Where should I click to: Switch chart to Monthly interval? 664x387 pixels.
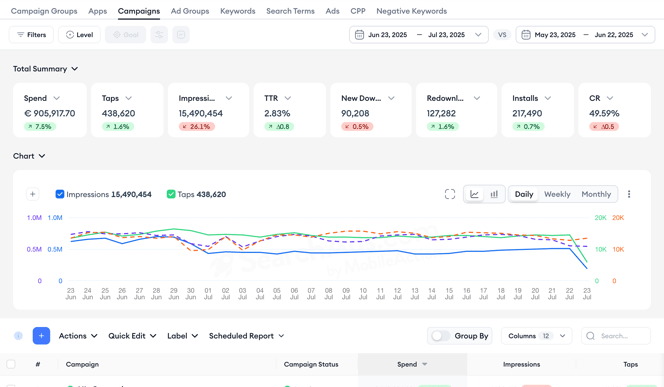point(596,194)
